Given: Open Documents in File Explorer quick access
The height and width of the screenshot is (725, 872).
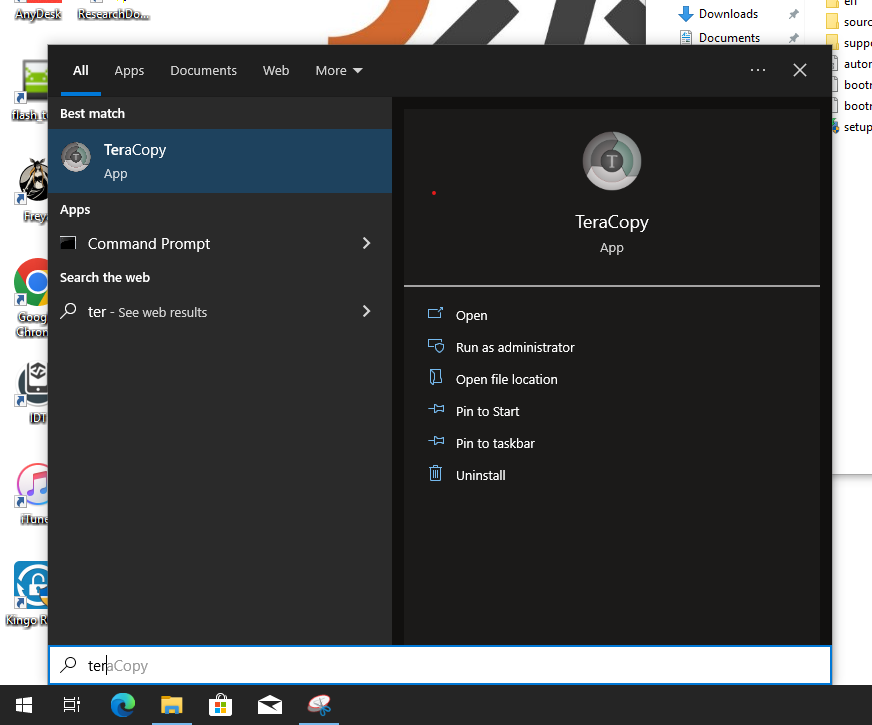Looking at the screenshot, I should pos(729,38).
